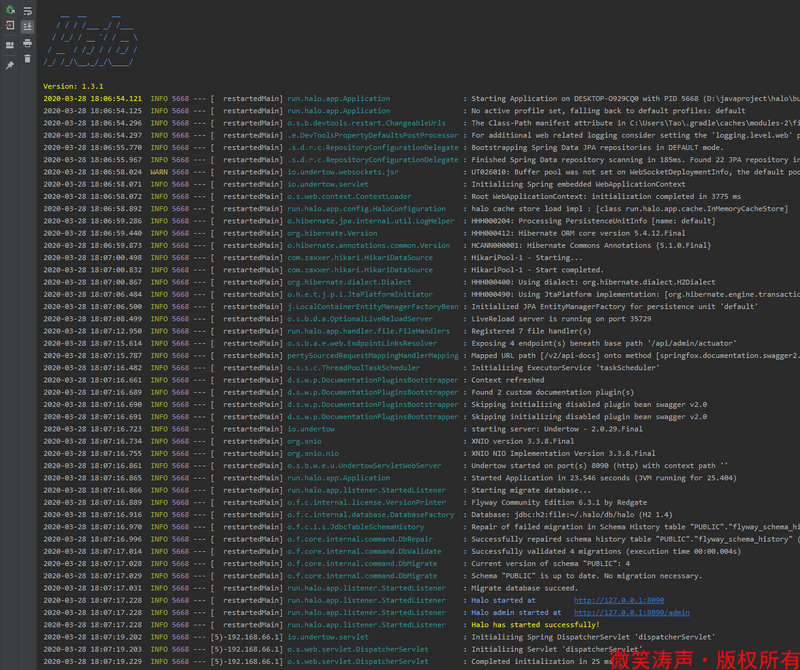Click 'Migrate database succeed.' message
This screenshot has width=800, height=670.
click(524, 588)
